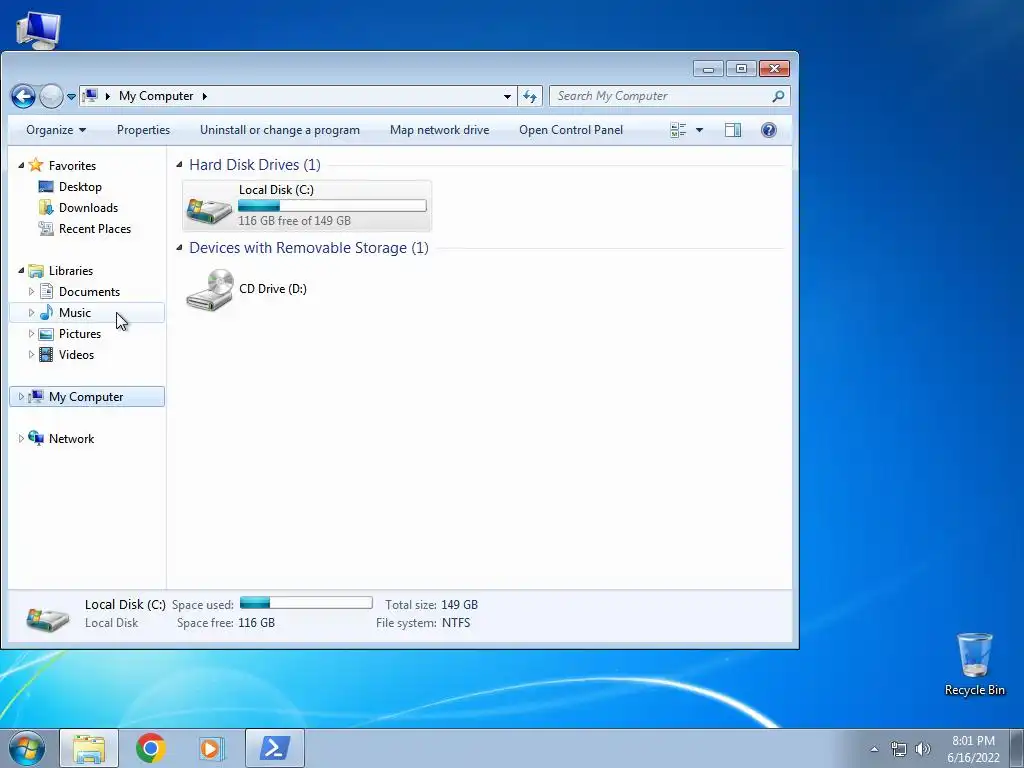This screenshot has width=1024, height=768.
Task: Toggle the preview pane button
Action: 733,130
